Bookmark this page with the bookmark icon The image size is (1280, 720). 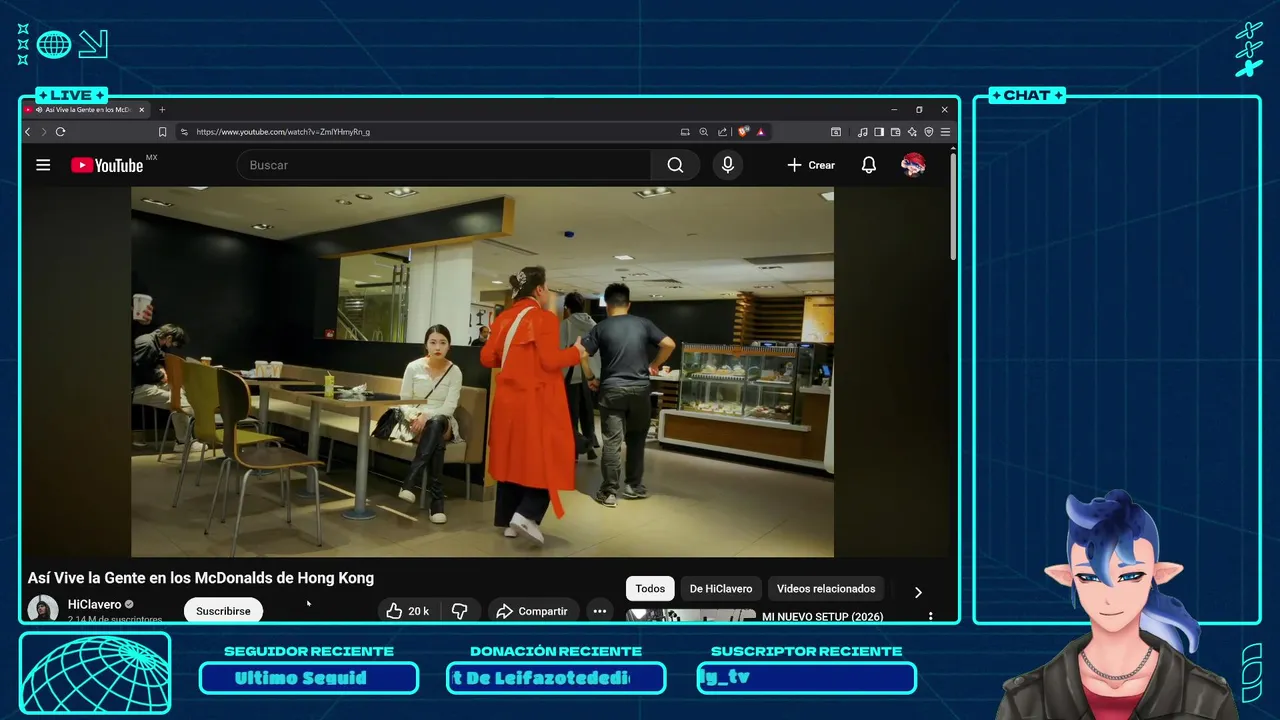click(162, 132)
